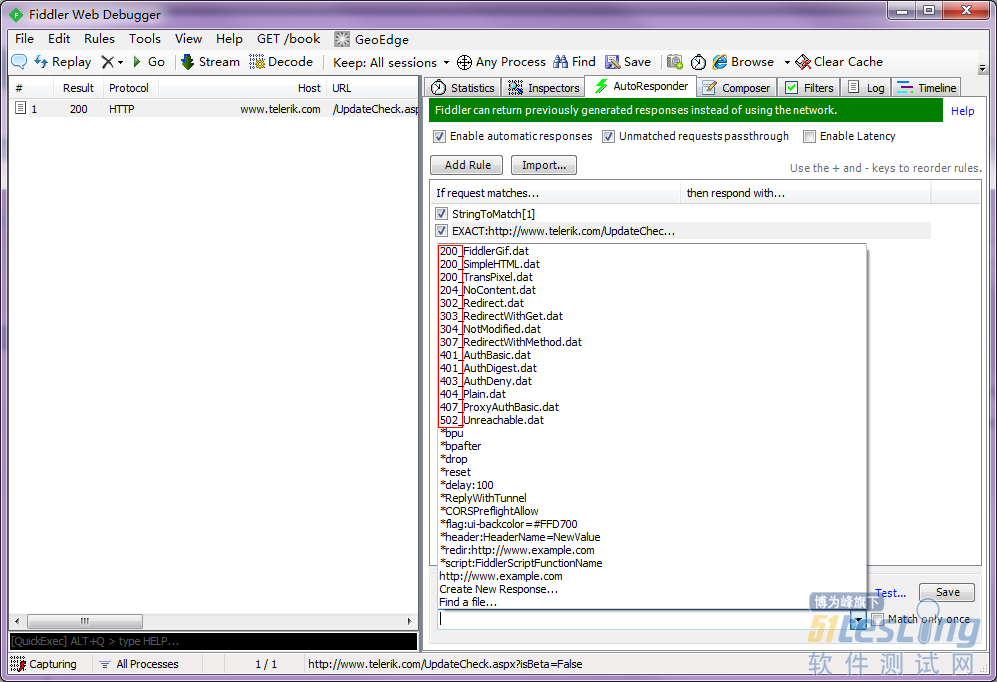Switch to the AutoResponder tab
The width and height of the screenshot is (997, 682).
641,86
